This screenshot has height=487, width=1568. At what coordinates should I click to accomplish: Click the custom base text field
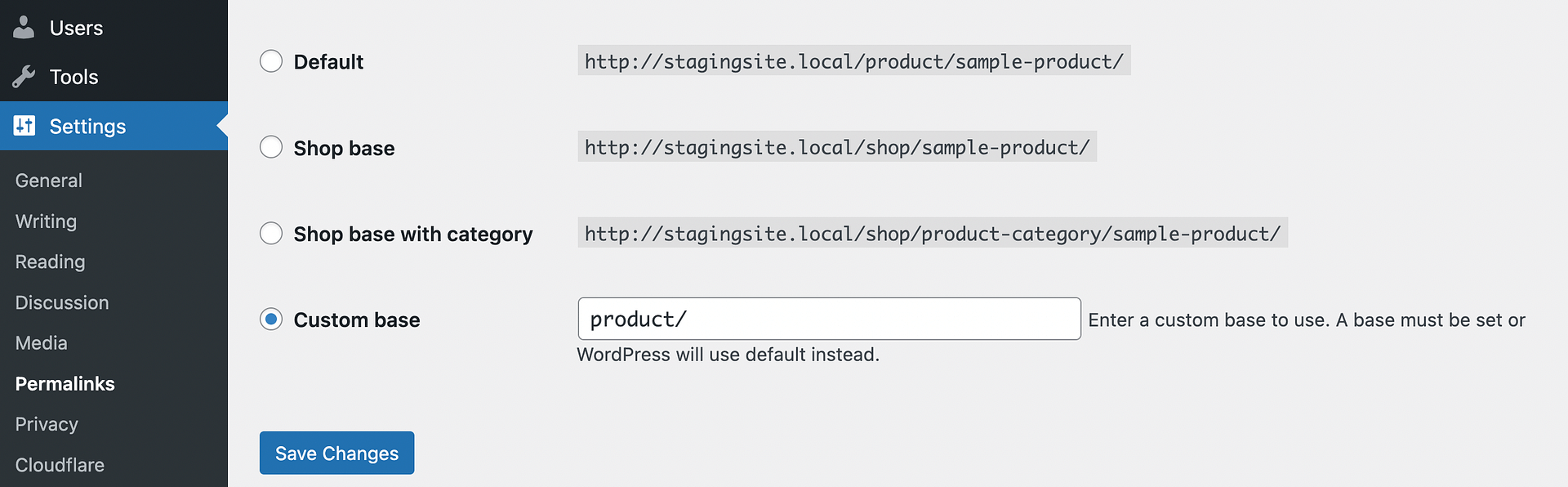[x=828, y=319]
